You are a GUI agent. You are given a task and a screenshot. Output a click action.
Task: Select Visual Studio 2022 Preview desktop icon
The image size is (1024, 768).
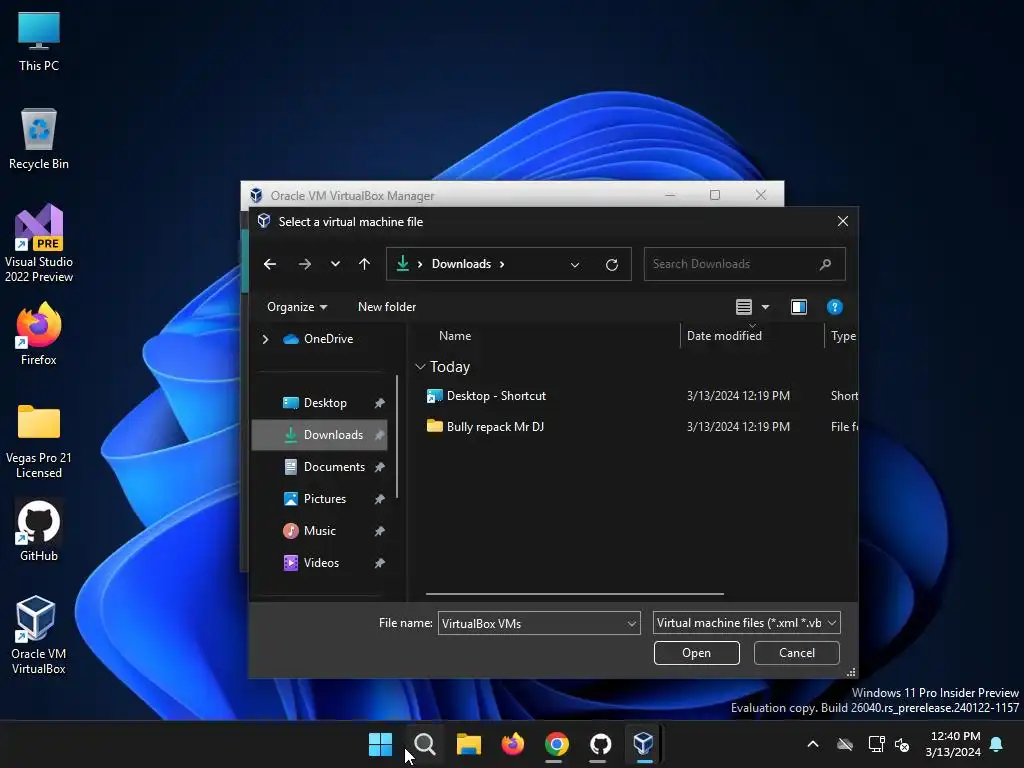tap(39, 243)
